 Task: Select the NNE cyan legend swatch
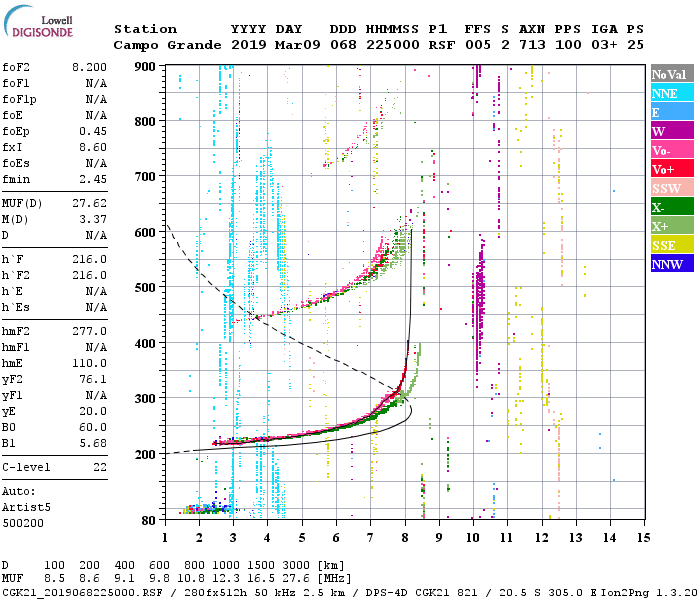pyautogui.click(x=672, y=93)
